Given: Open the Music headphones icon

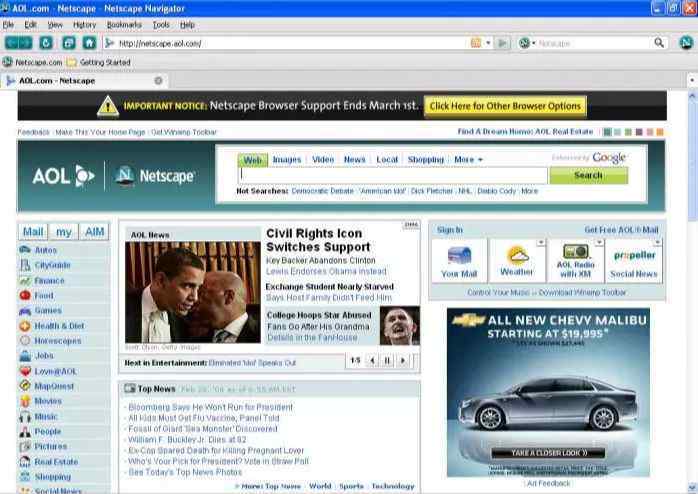Looking at the screenshot, I should [25, 417].
